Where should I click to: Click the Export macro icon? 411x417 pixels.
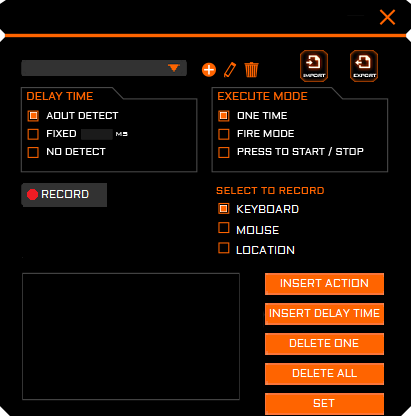coord(364,66)
